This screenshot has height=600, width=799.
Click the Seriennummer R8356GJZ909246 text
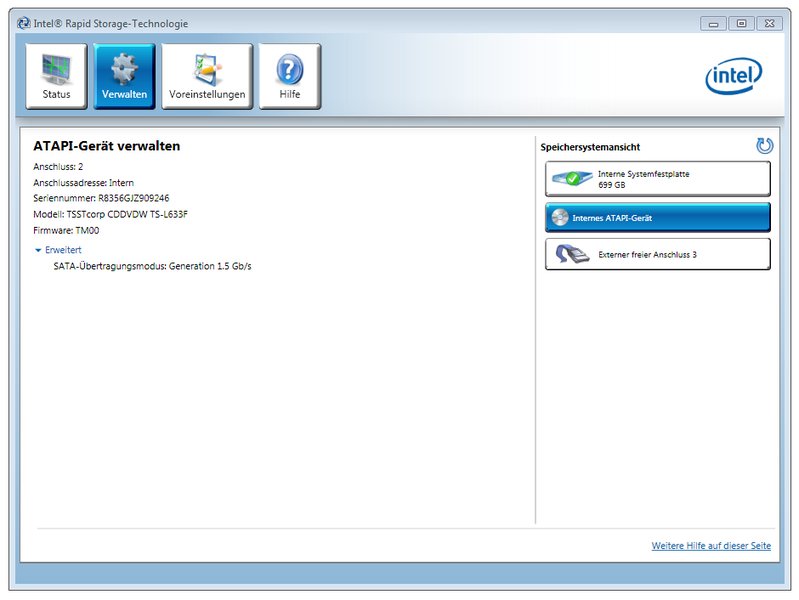(x=101, y=198)
